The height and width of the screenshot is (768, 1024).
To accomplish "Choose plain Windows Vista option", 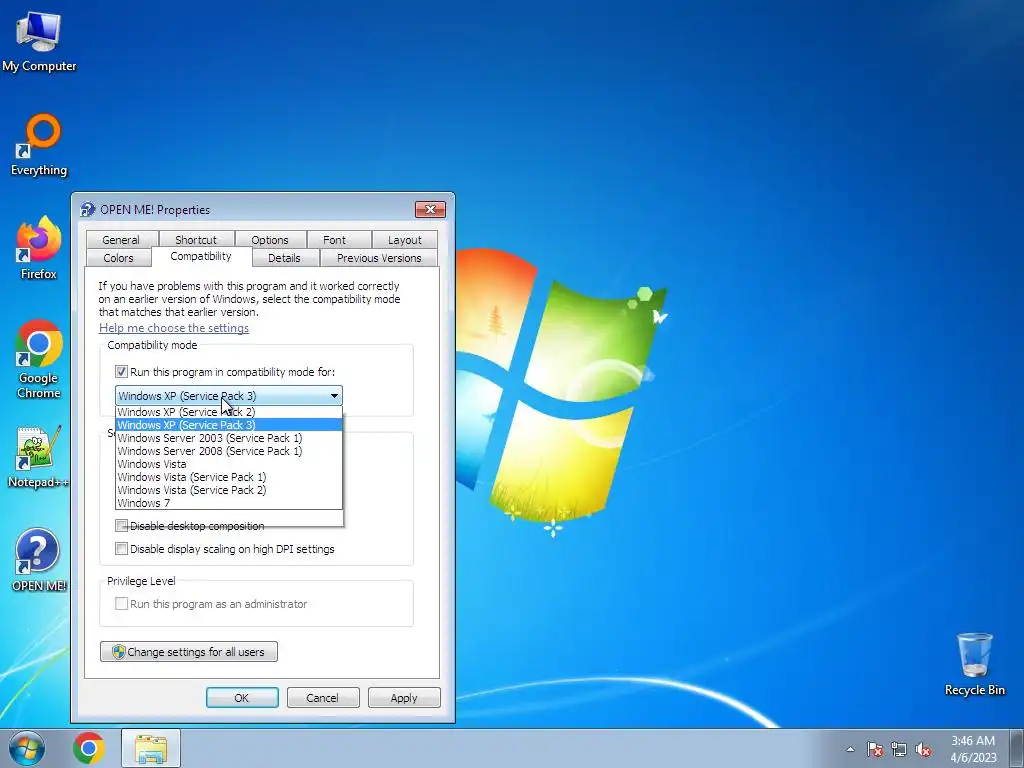I will (x=229, y=464).
